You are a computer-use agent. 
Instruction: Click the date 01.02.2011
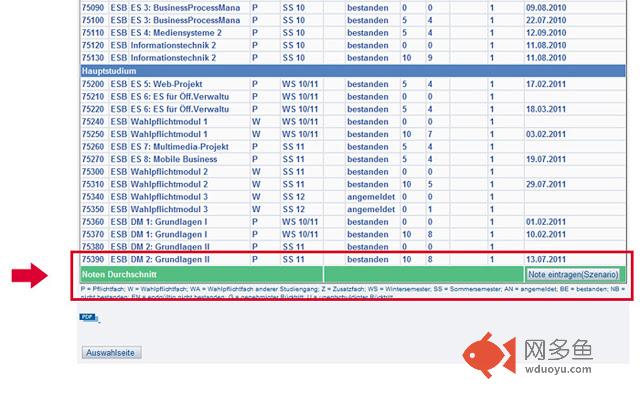546,222
